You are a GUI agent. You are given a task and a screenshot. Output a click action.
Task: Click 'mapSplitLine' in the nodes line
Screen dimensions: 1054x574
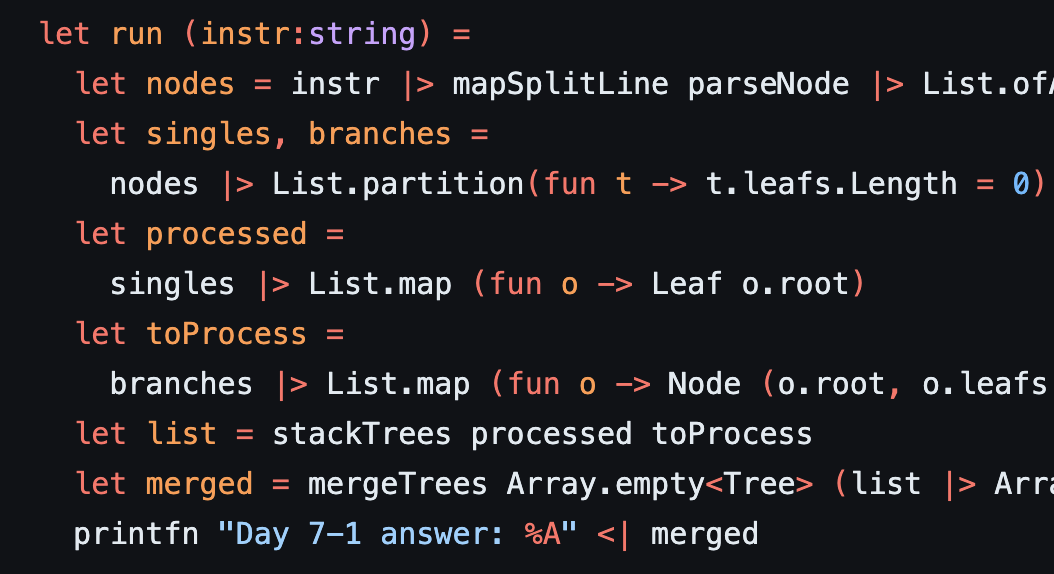pyautogui.click(x=561, y=85)
